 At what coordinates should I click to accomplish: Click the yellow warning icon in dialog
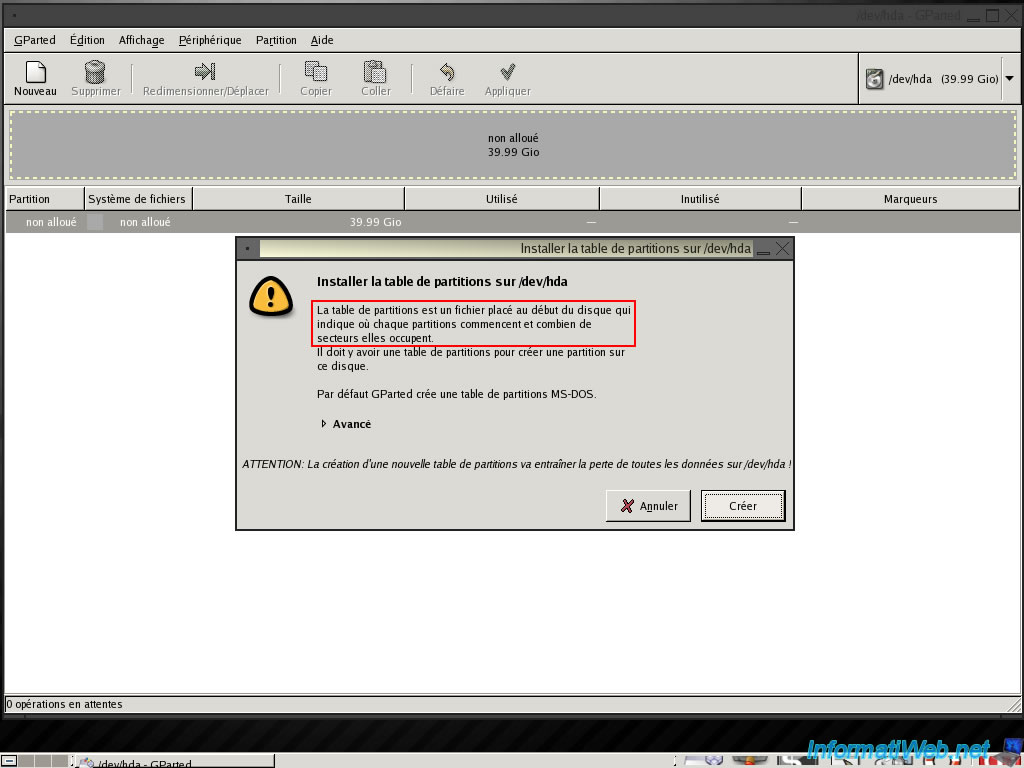coord(271,297)
